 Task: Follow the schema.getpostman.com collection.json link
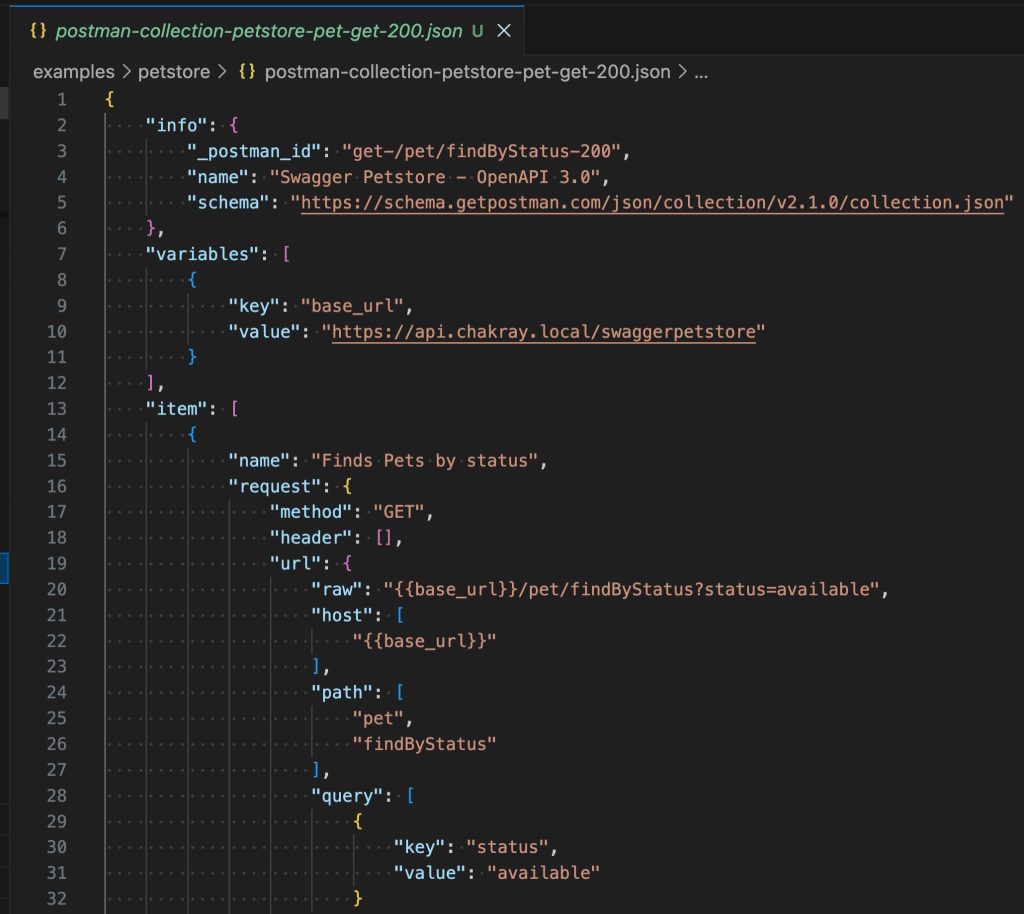coord(651,203)
